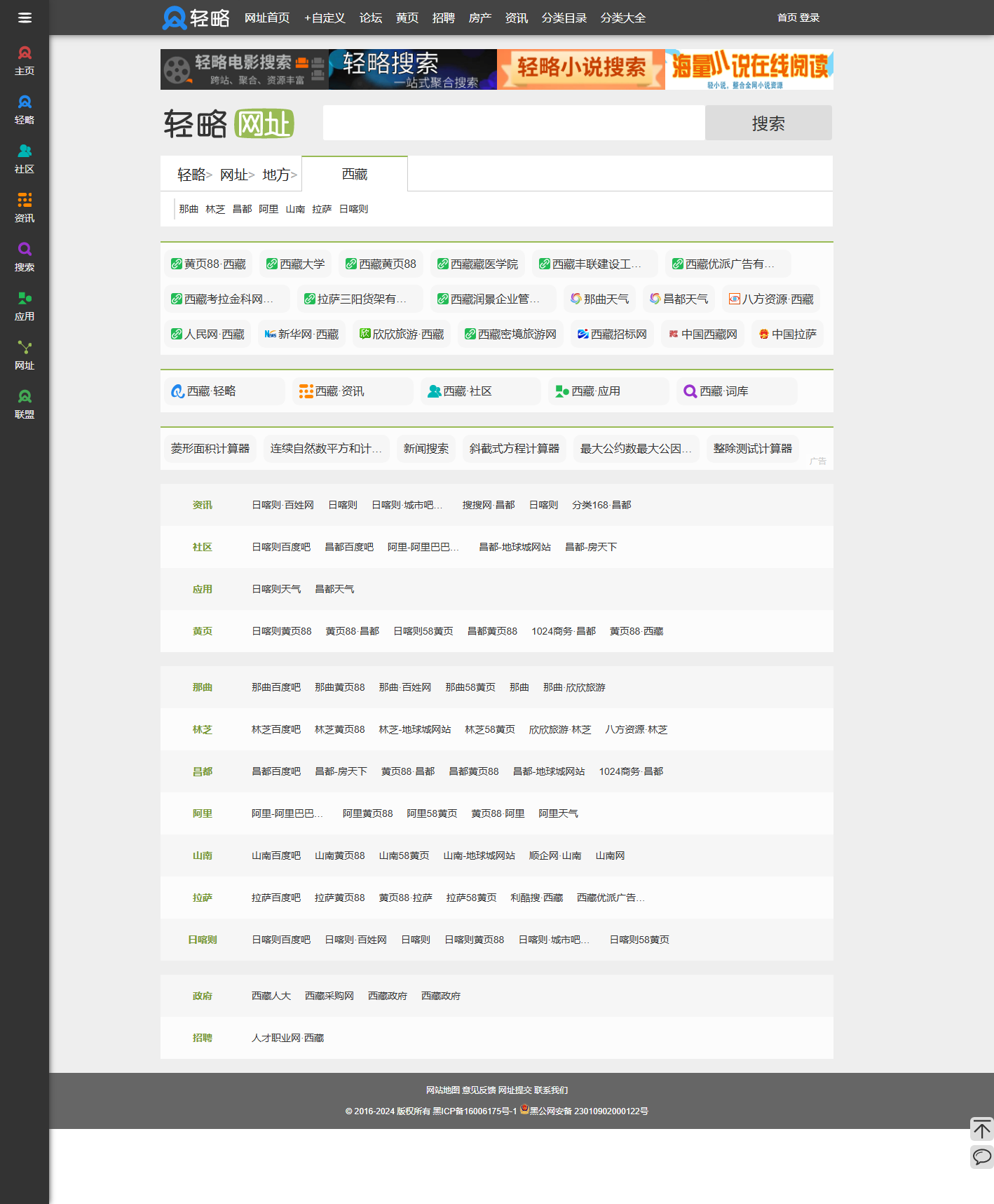Open the 西藏大学 link
This screenshot has width=994, height=1204.
(x=295, y=264)
